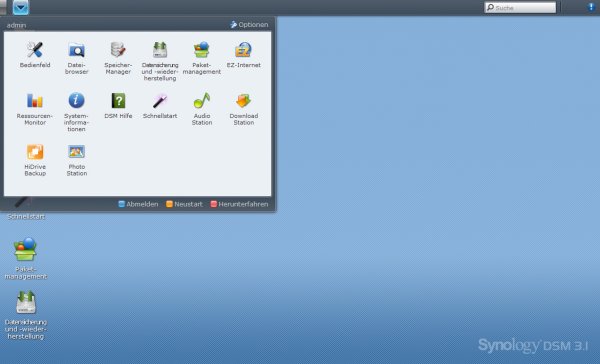Viewport: 600px width, 364px height.
Task: Open Audio Station icon
Action: (202, 101)
